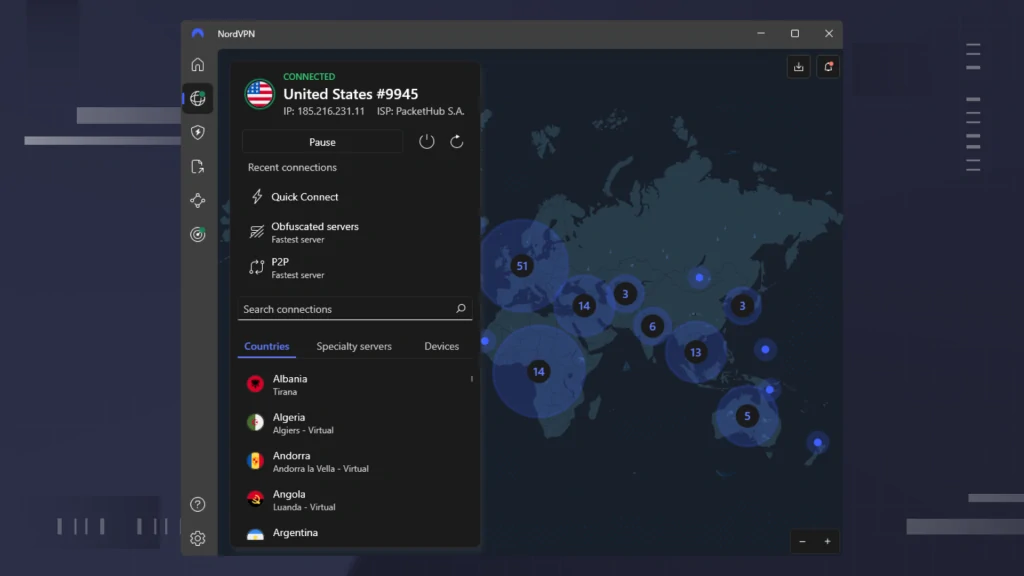The image size is (1024, 576).
Task: Open the Home panel from the sidebar
Action: click(197, 63)
